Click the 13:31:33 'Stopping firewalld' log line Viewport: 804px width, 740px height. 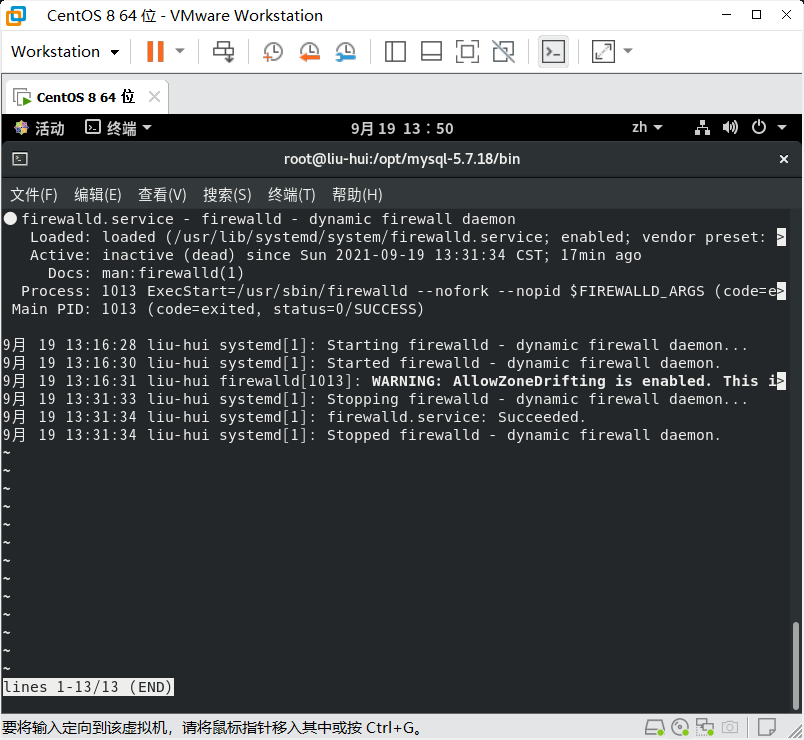pos(375,399)
